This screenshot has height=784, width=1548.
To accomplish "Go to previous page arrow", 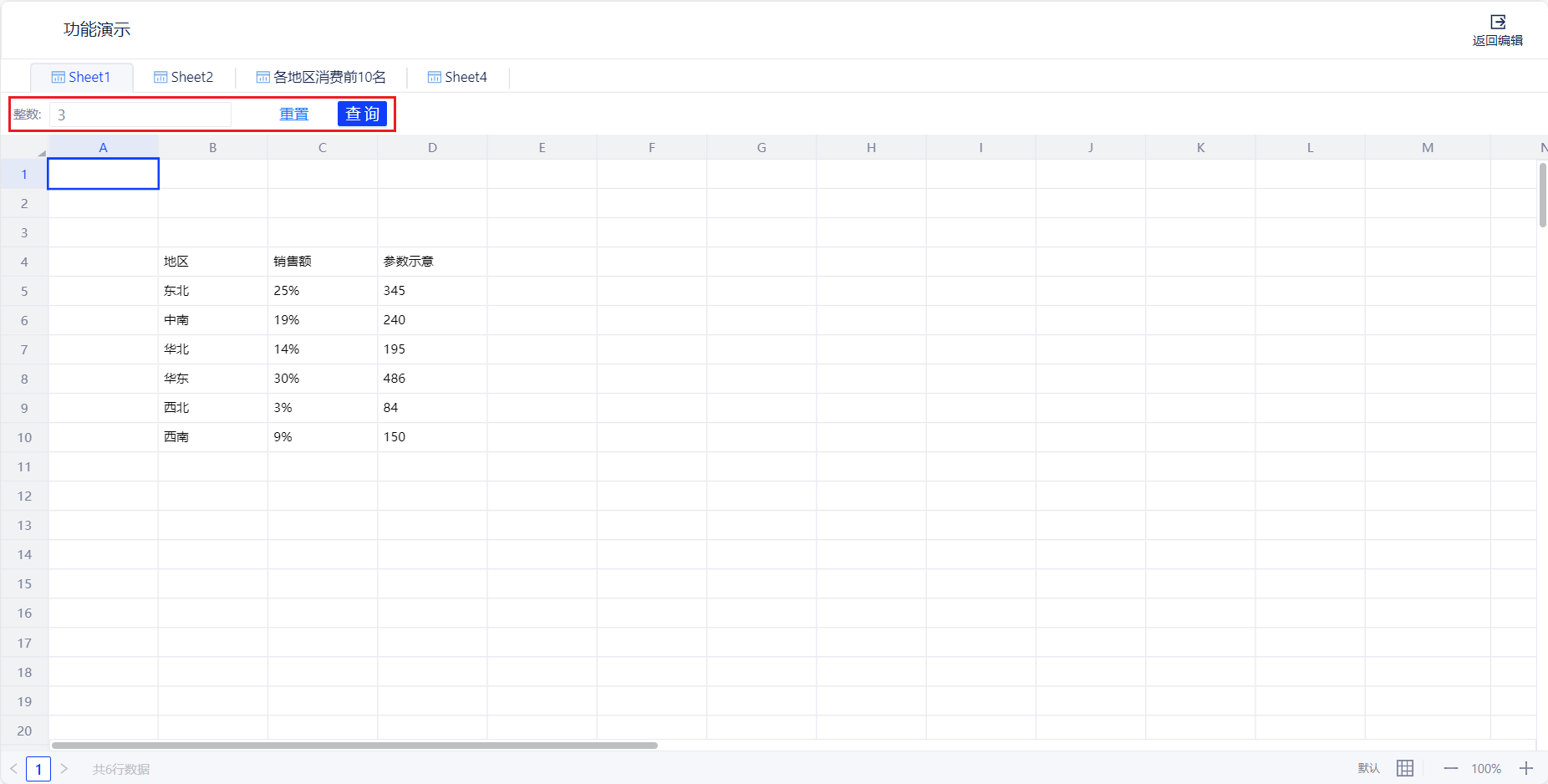I will click(13, 768).
